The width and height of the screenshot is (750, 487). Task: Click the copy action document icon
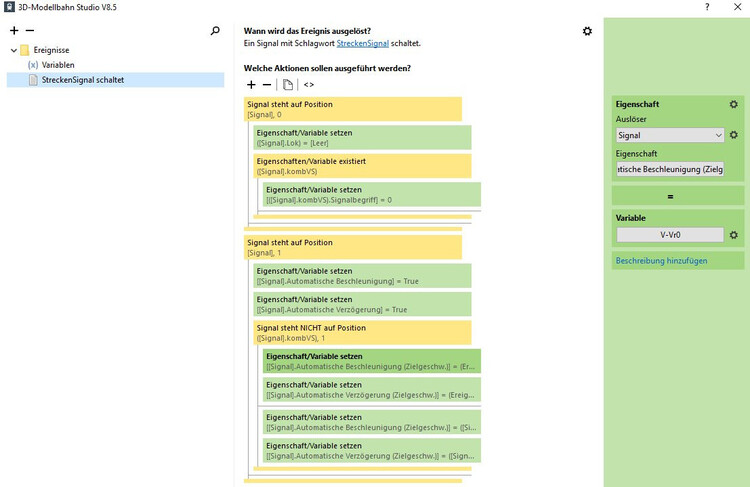tap(288, 85)
